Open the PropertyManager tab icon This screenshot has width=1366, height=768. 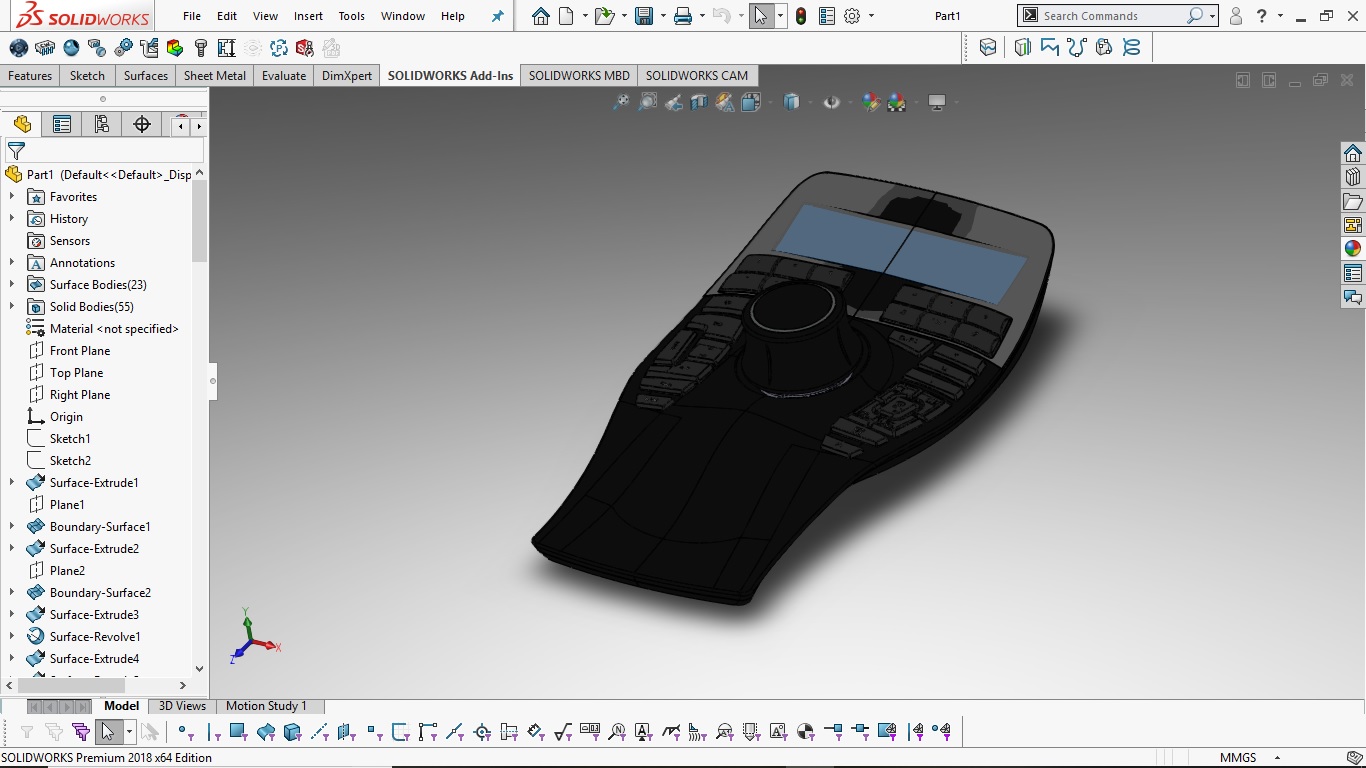coord(62,124)
